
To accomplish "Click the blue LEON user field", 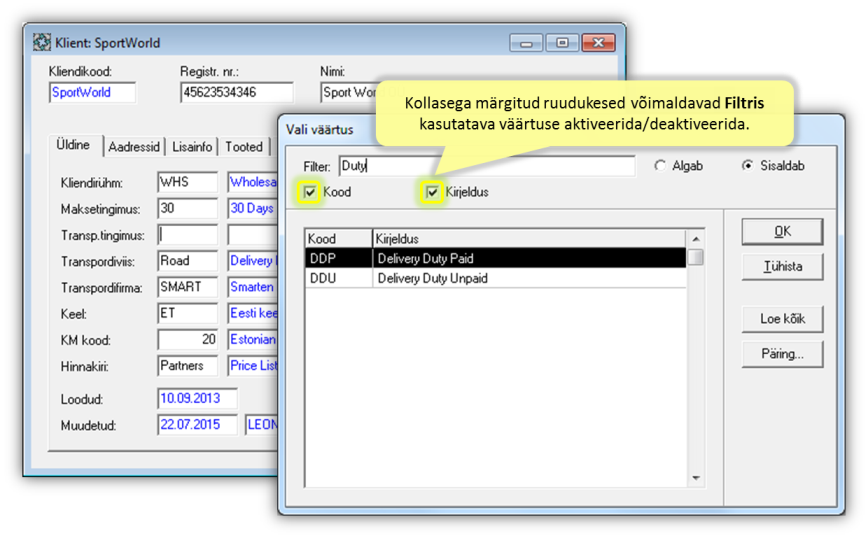I will click(x=261, y=425).
